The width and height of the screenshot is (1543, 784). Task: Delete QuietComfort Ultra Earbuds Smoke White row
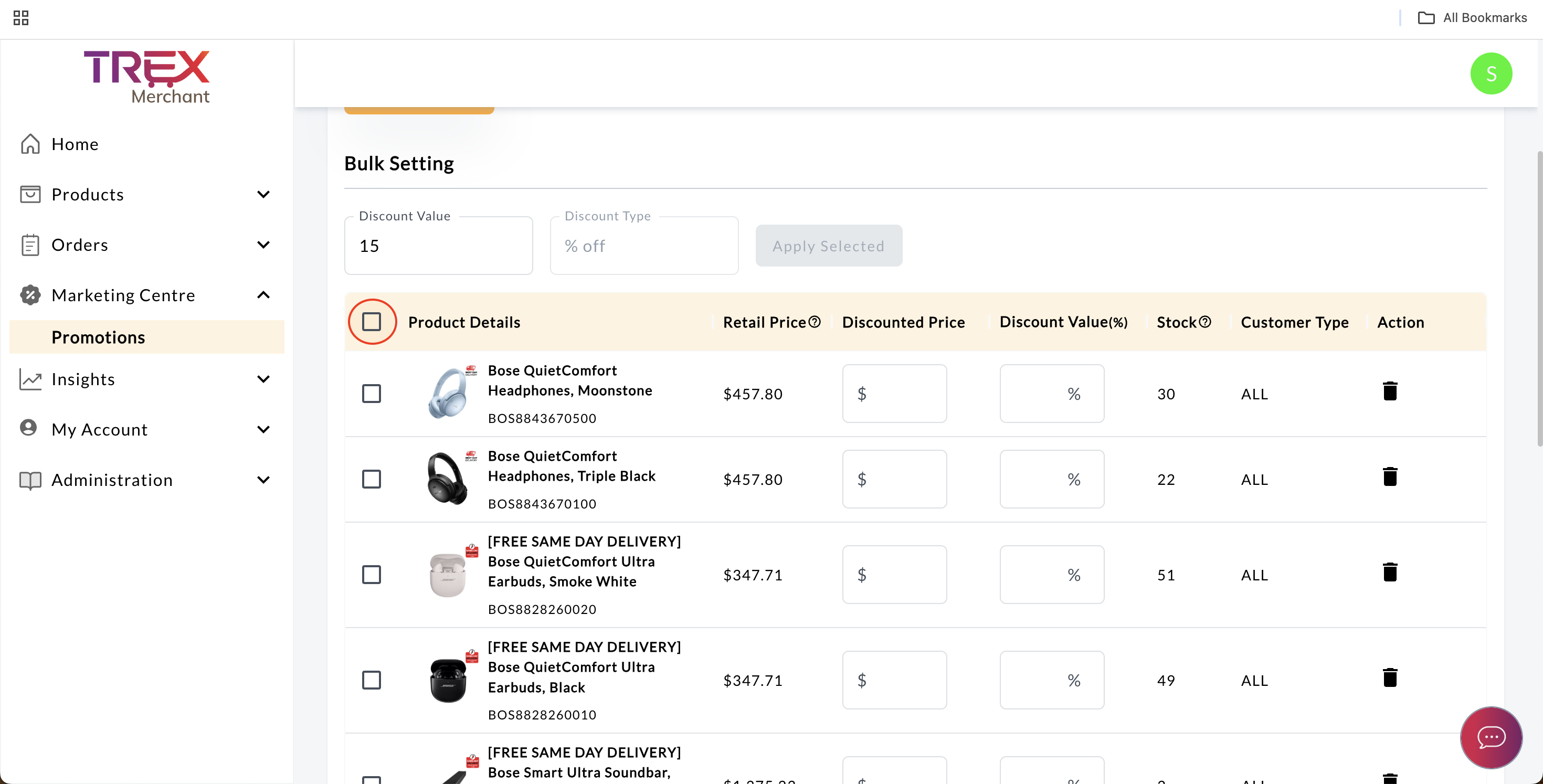[x=1390, y=572]
